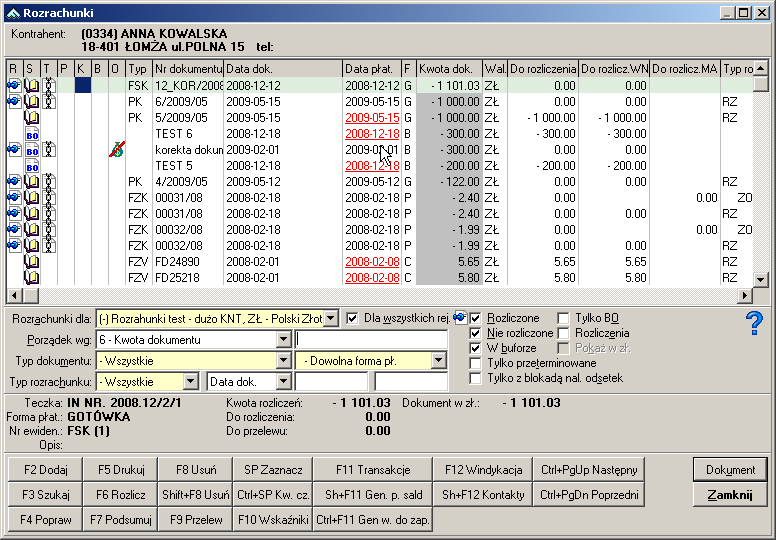This screenshot has width=776, height=540.
Task: Open the Typ rozrachunku dropdown
Action: [x=190, y=382]
